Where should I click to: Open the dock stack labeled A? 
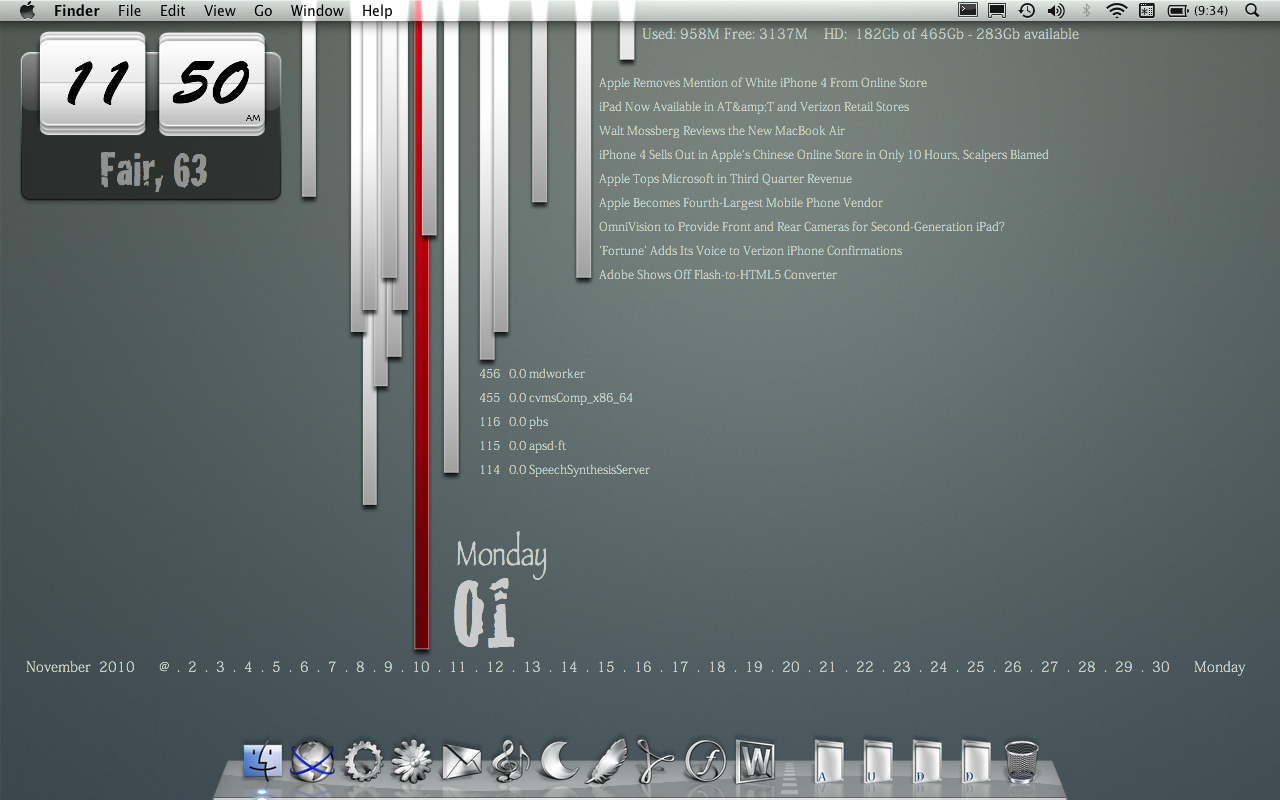(x=829, y=761)
